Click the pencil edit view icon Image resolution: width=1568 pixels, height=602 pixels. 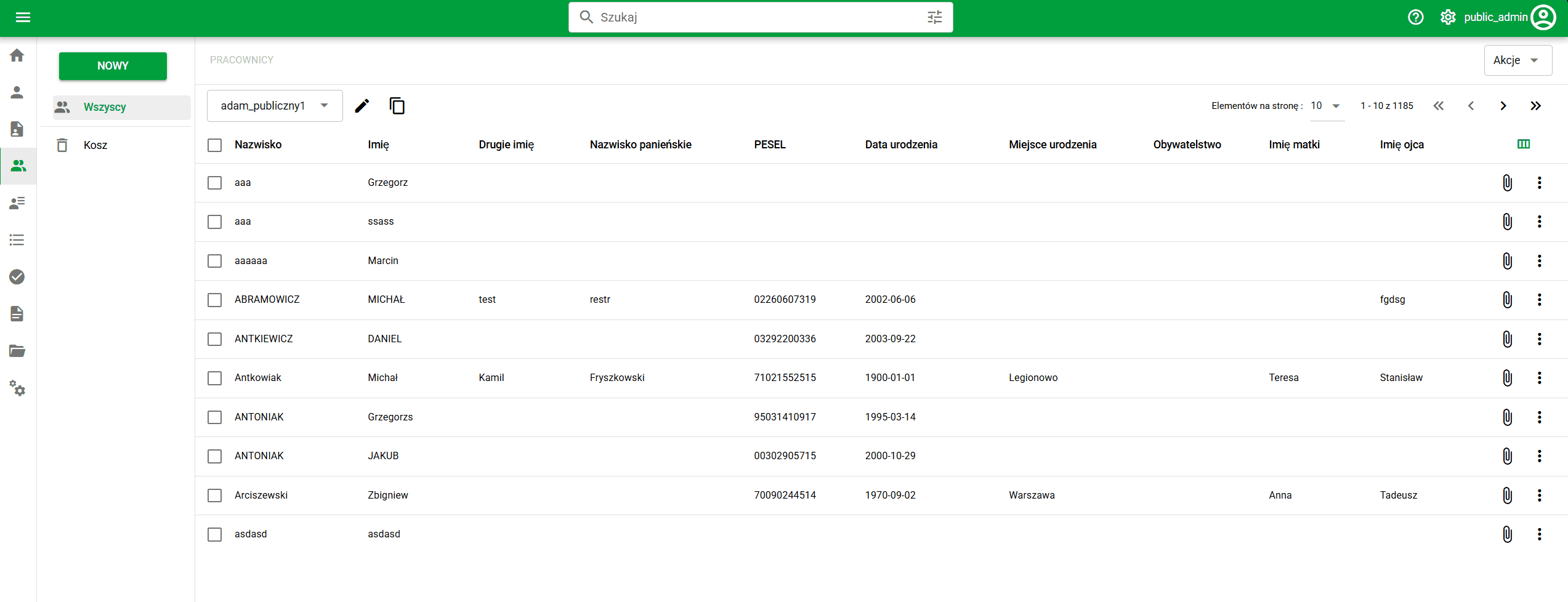pos(362,106)
